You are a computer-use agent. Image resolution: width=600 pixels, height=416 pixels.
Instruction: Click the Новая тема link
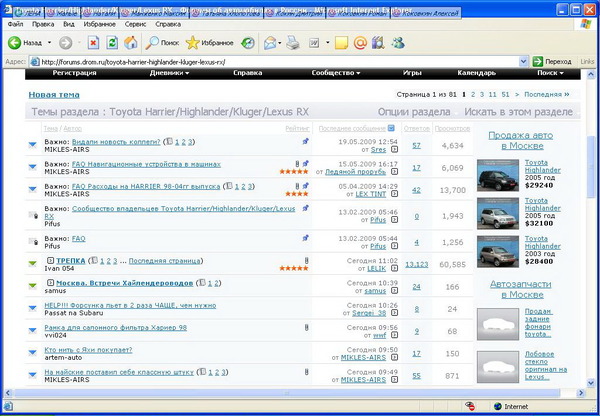click(x=54, y=95)
